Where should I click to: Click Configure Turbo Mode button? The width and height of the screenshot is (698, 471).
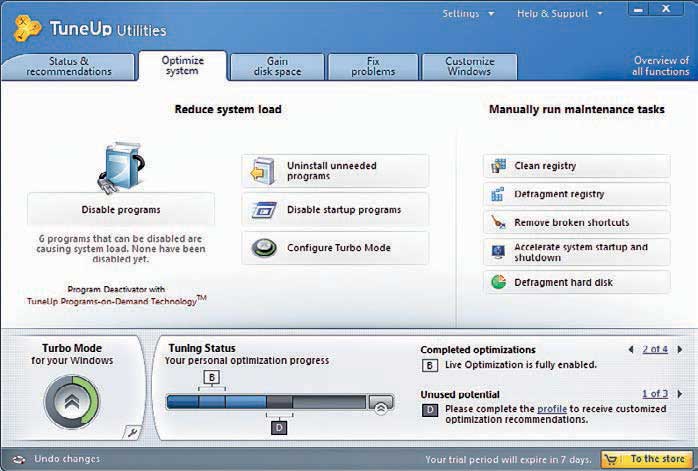tap(335, 248)
